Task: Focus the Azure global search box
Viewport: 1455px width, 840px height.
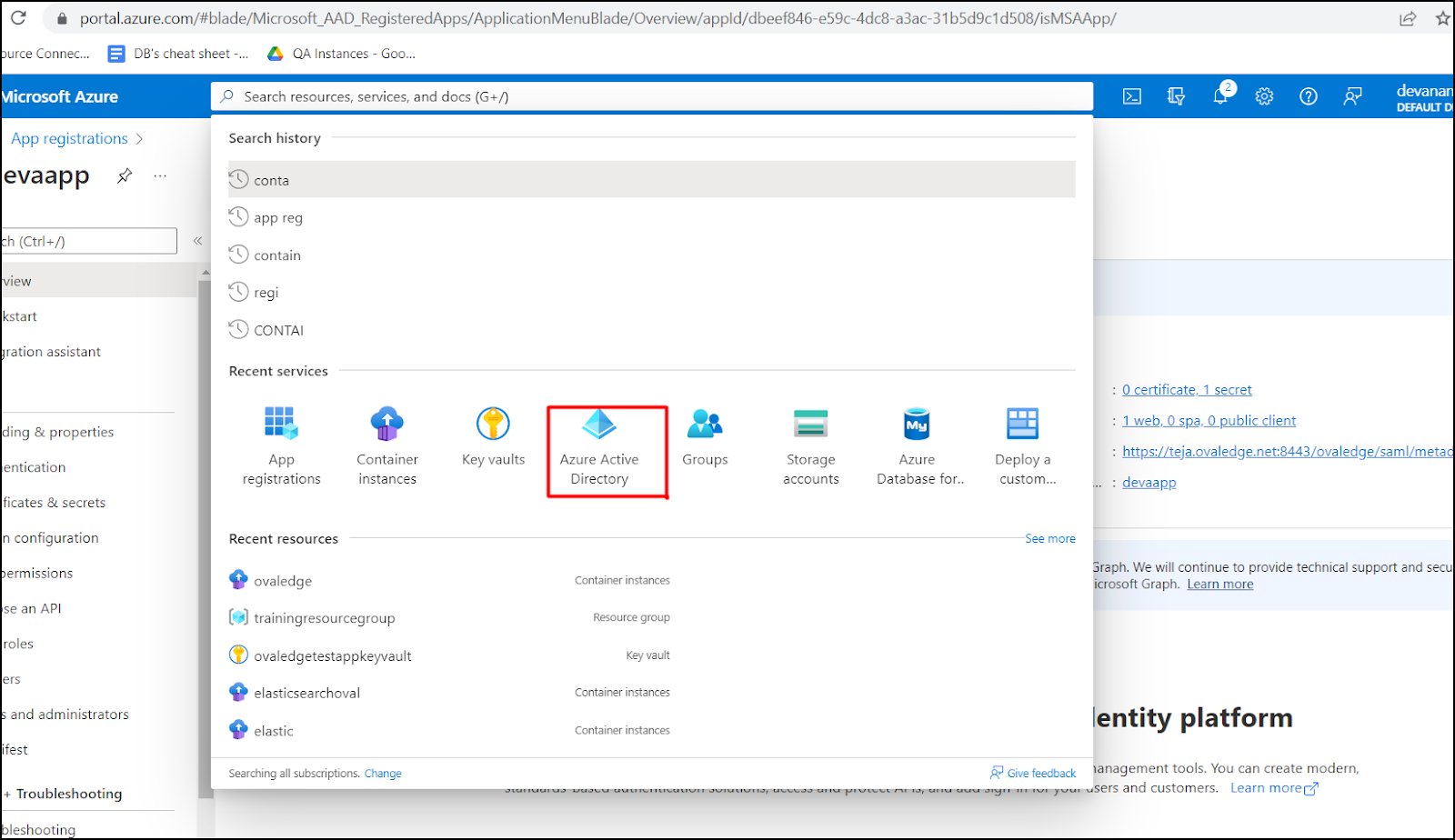Action: click(652, 96)
